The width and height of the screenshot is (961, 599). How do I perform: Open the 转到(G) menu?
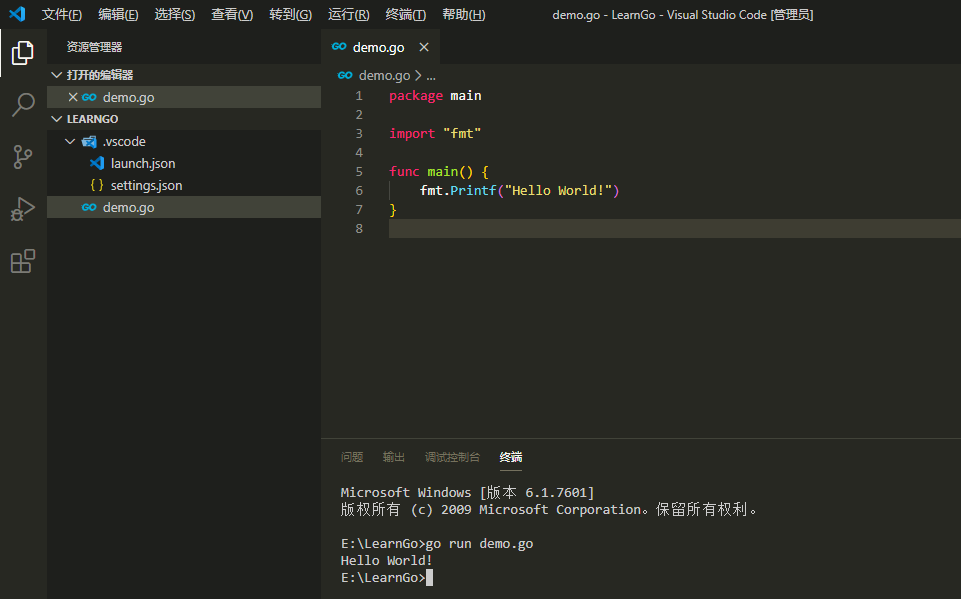[x=291, y=15]
